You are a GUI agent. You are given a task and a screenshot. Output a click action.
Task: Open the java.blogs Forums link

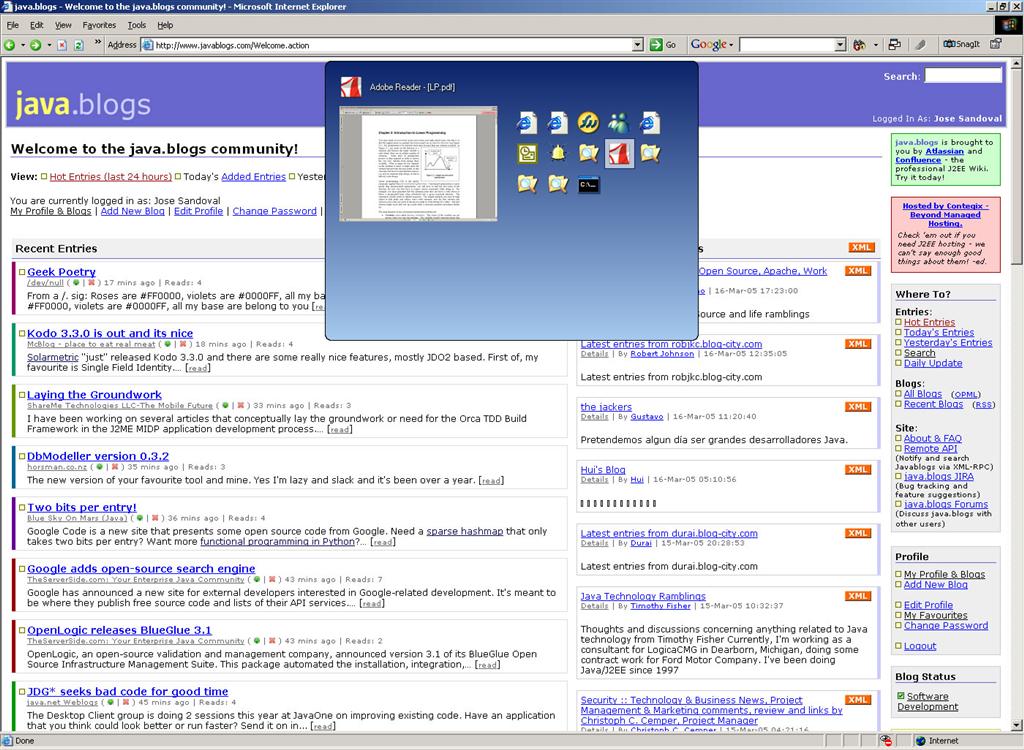[946, 504]
